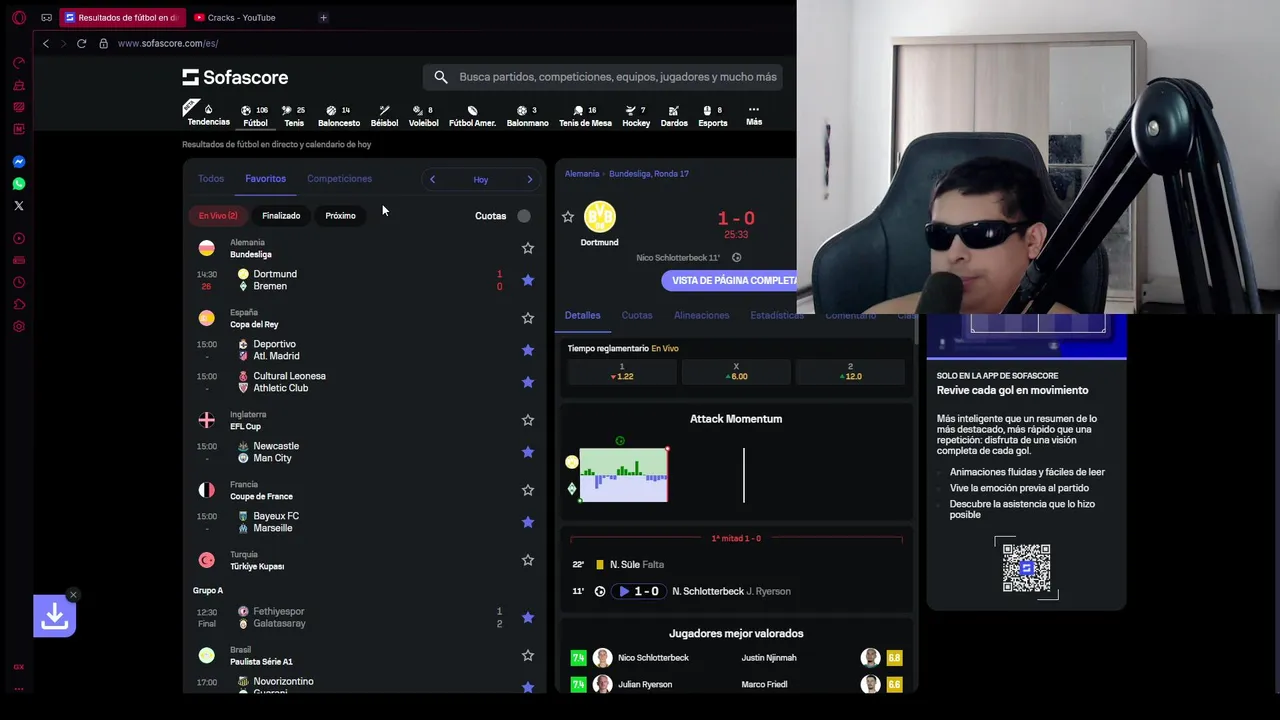Open the Hoy date picker
Screen dimensions: 1280x720
pyautogui.click(x=481, y=180)
